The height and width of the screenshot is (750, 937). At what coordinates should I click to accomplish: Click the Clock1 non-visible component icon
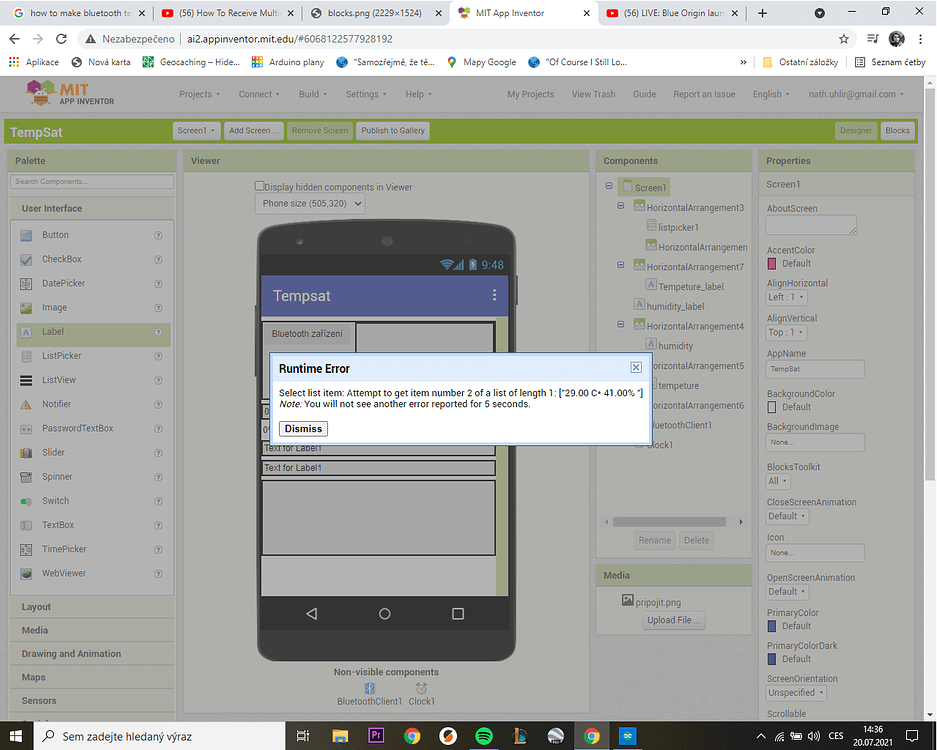pos(421,688)
